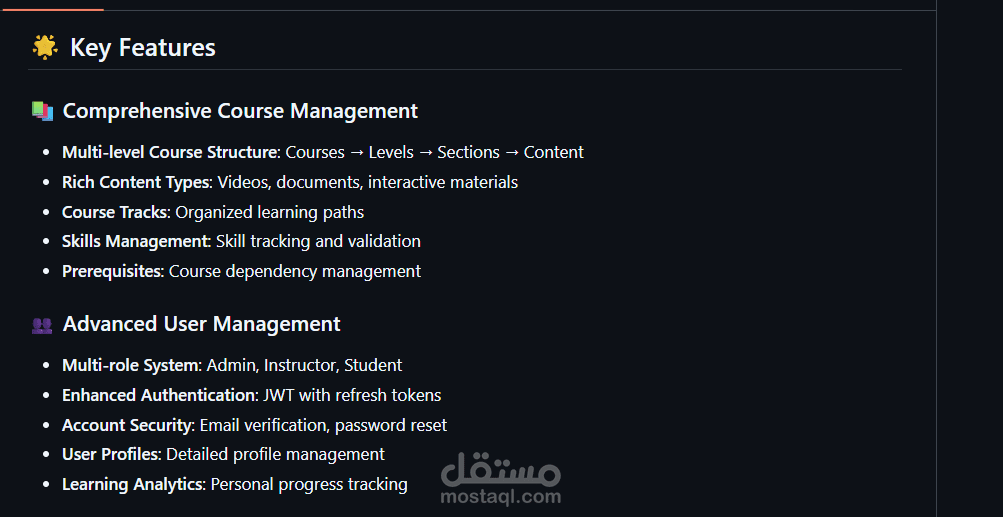Click the mostaql.com text under the logo
The image size is (1003, 517).
[501, 496]
